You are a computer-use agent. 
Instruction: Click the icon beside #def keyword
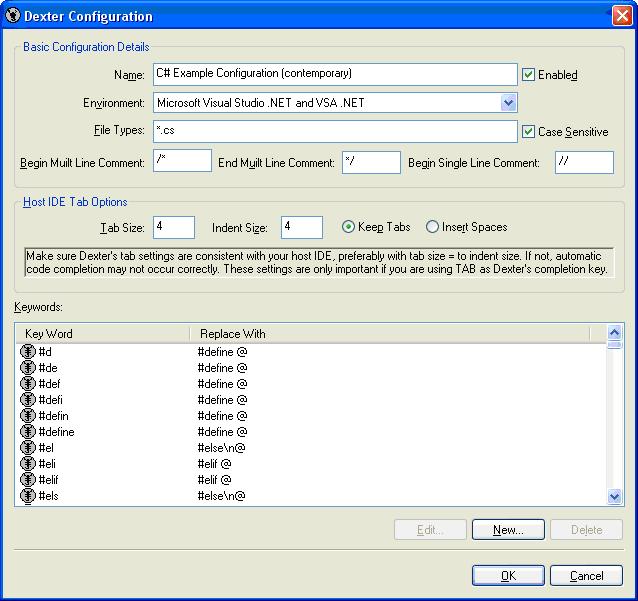(x=28, y=384)
